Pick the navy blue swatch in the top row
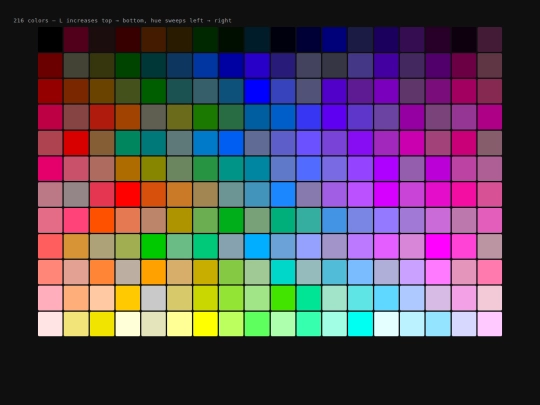Screen dimensions: 540x405 point(334,40)
